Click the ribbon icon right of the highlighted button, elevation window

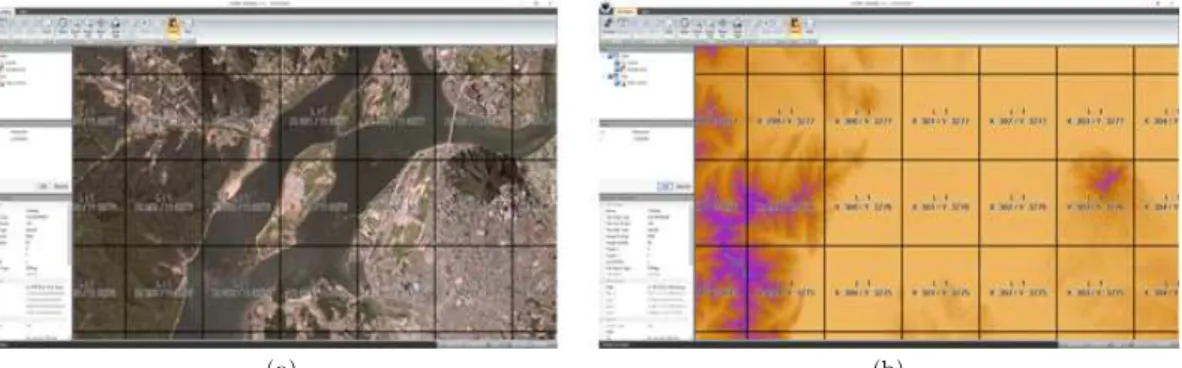coord(810,26)
